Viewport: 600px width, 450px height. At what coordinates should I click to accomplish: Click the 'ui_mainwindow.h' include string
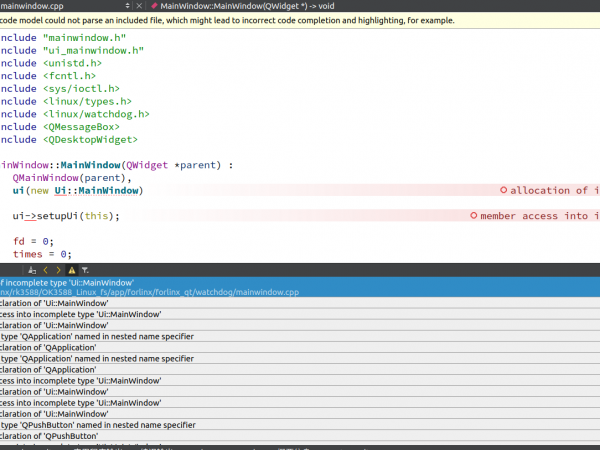tap(95, 49)
